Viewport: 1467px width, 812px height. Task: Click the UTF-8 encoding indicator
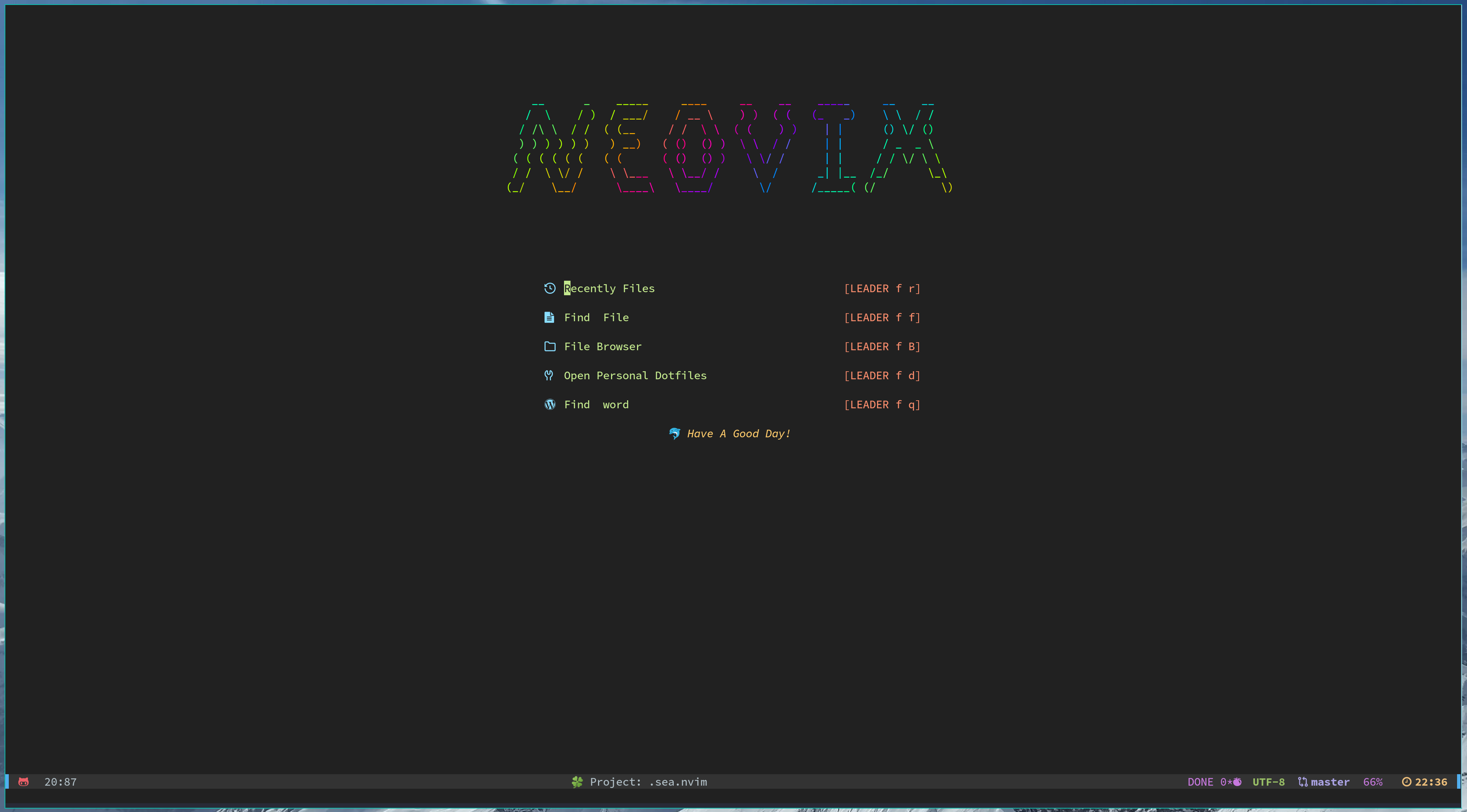point(1268,782)
